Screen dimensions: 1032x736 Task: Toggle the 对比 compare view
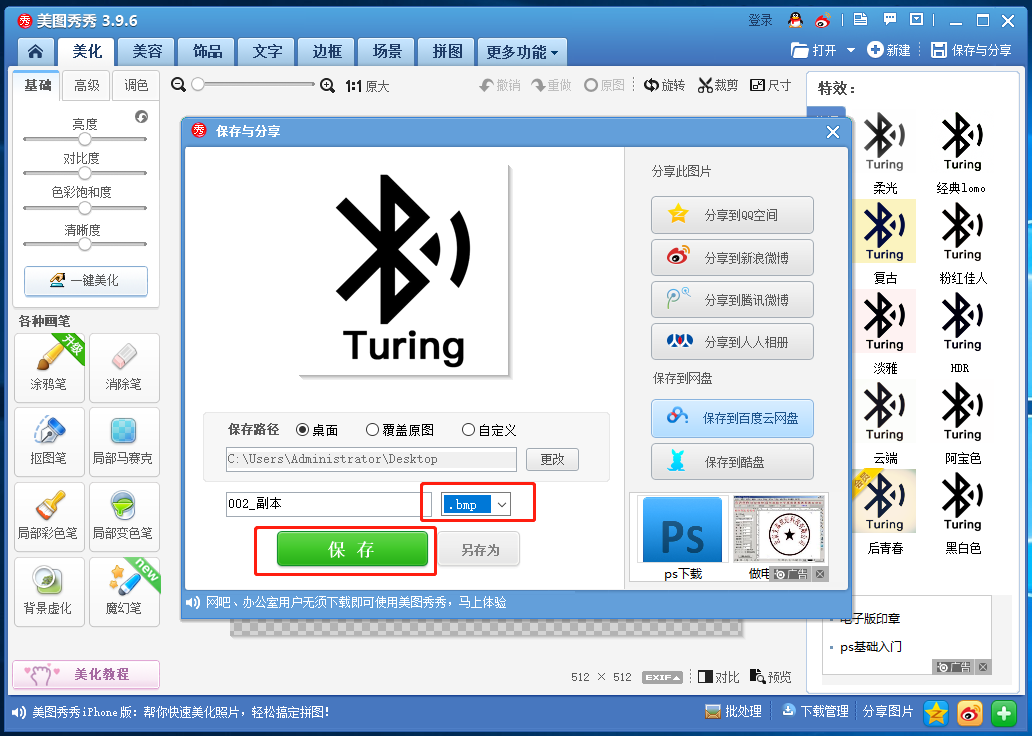tap(718, 677)
